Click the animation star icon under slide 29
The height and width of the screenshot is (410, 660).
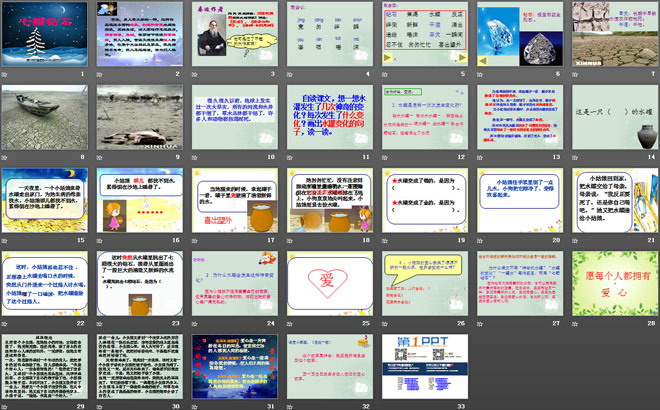coord(5,407)
